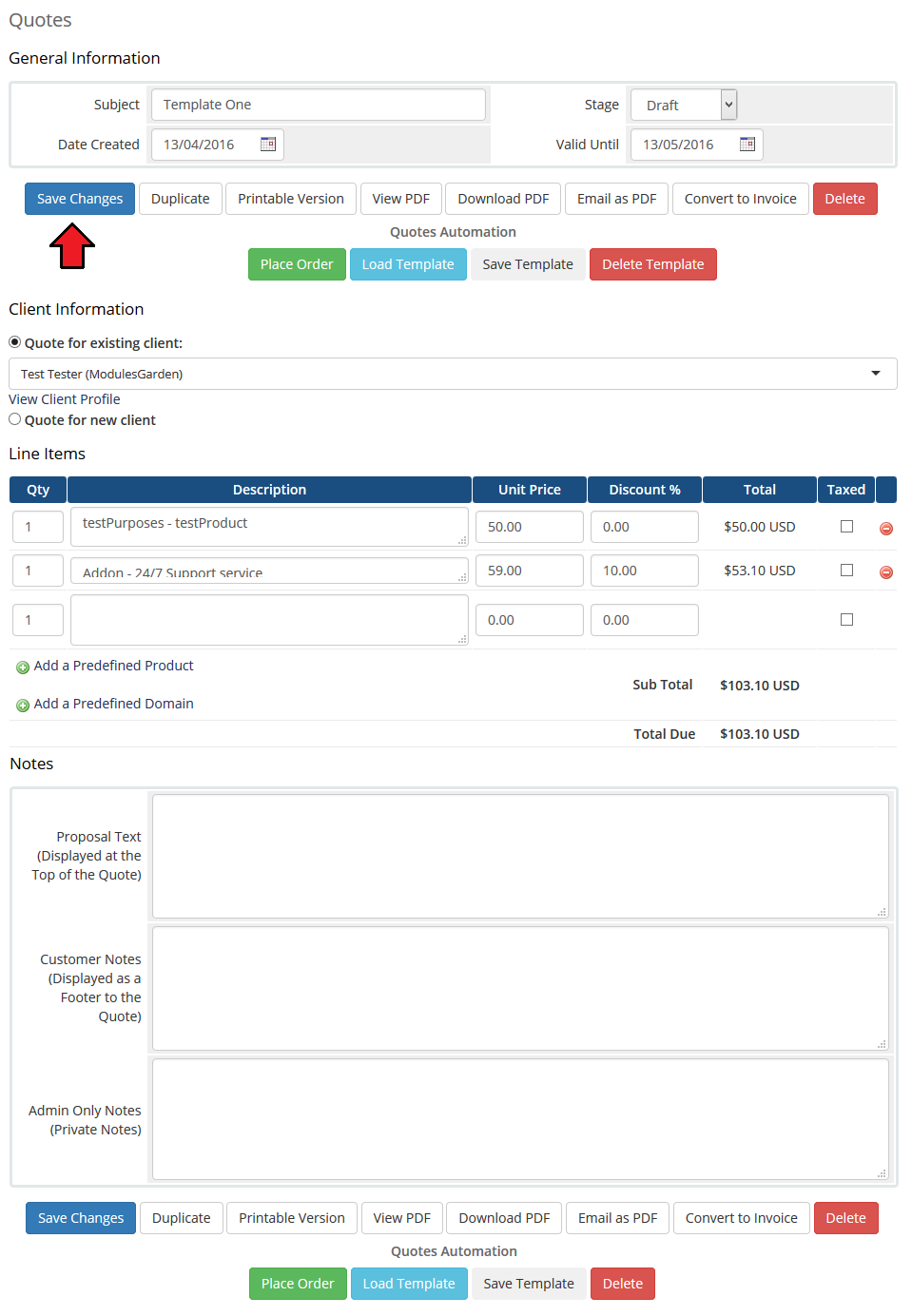
Task: Remove the testPurposes - testProduct line item
Action: 886,529
